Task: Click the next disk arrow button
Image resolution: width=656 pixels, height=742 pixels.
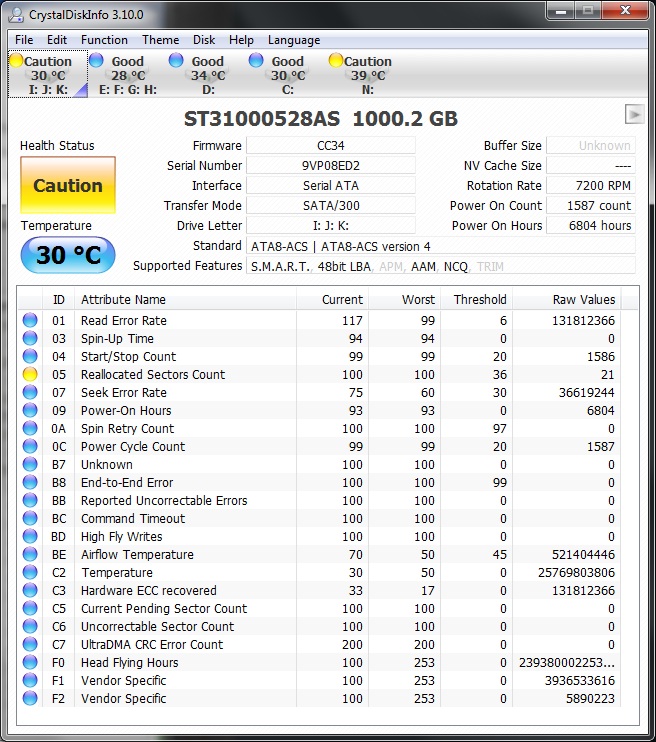Action: tap(634, 114)
